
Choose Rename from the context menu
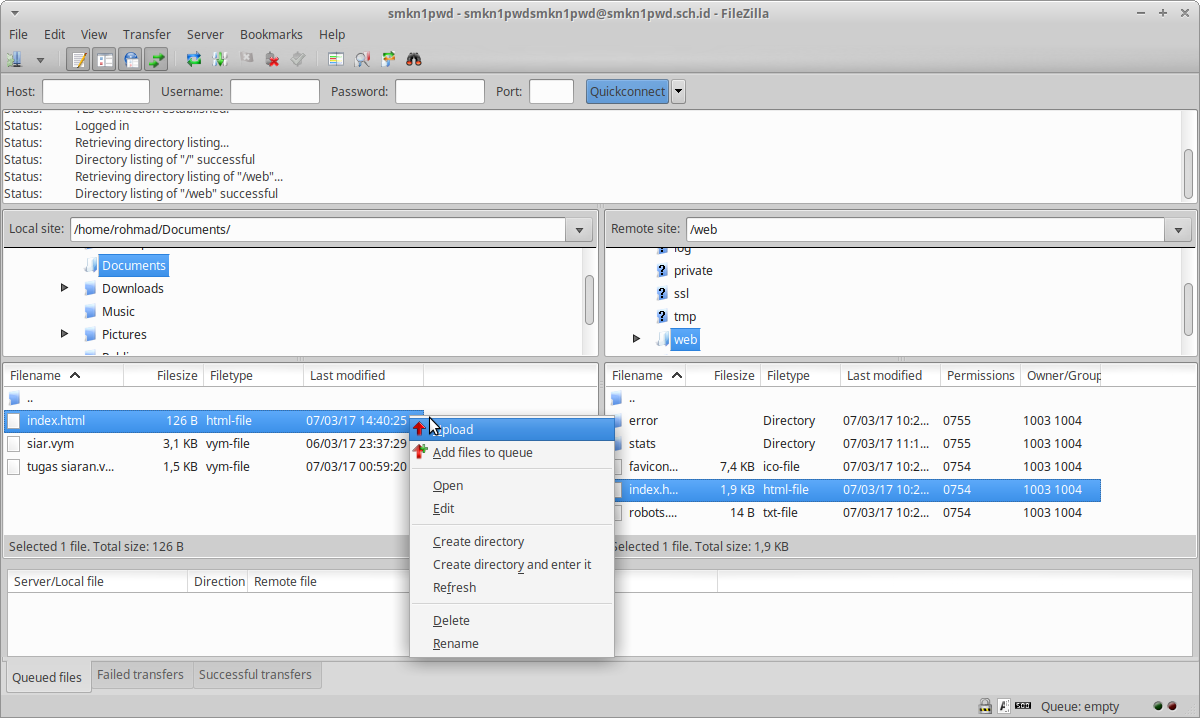[512, 643]
